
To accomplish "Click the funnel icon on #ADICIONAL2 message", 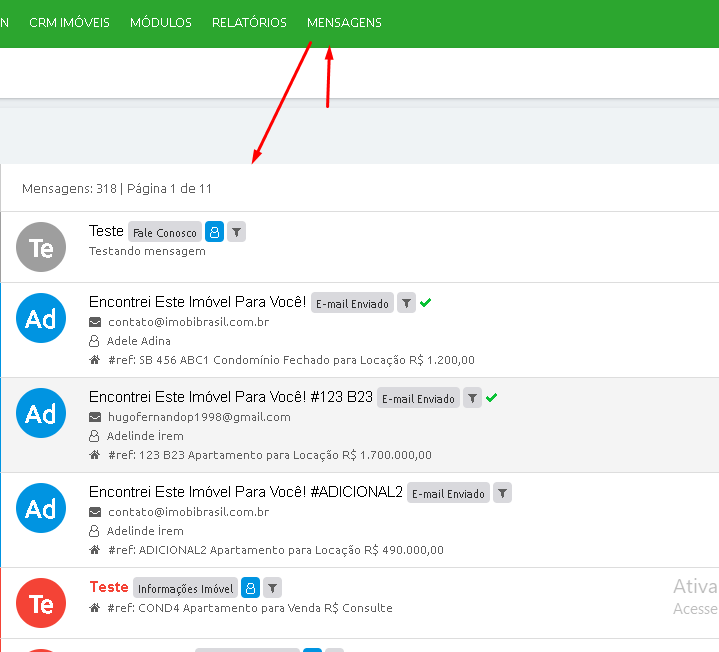I will [503, 493].
